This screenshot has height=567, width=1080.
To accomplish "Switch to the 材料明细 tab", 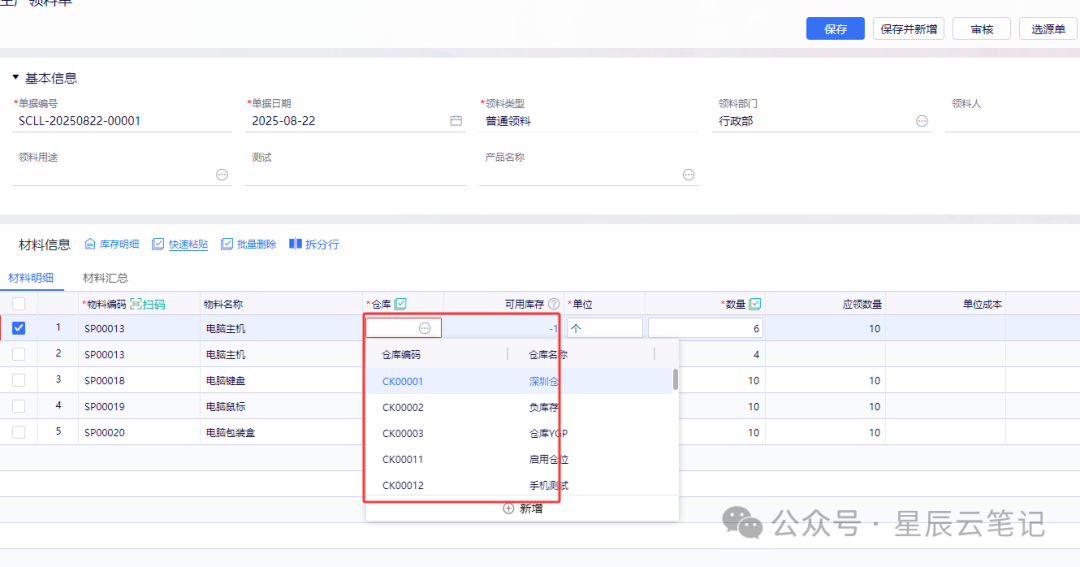I will pos(31,278).
